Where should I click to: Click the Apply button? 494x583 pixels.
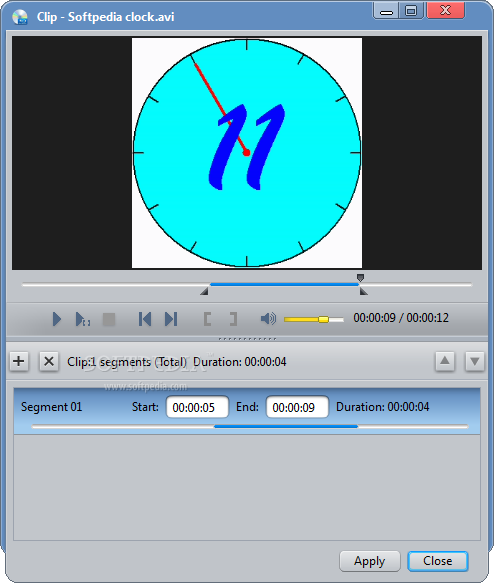[x=369, y=561]
